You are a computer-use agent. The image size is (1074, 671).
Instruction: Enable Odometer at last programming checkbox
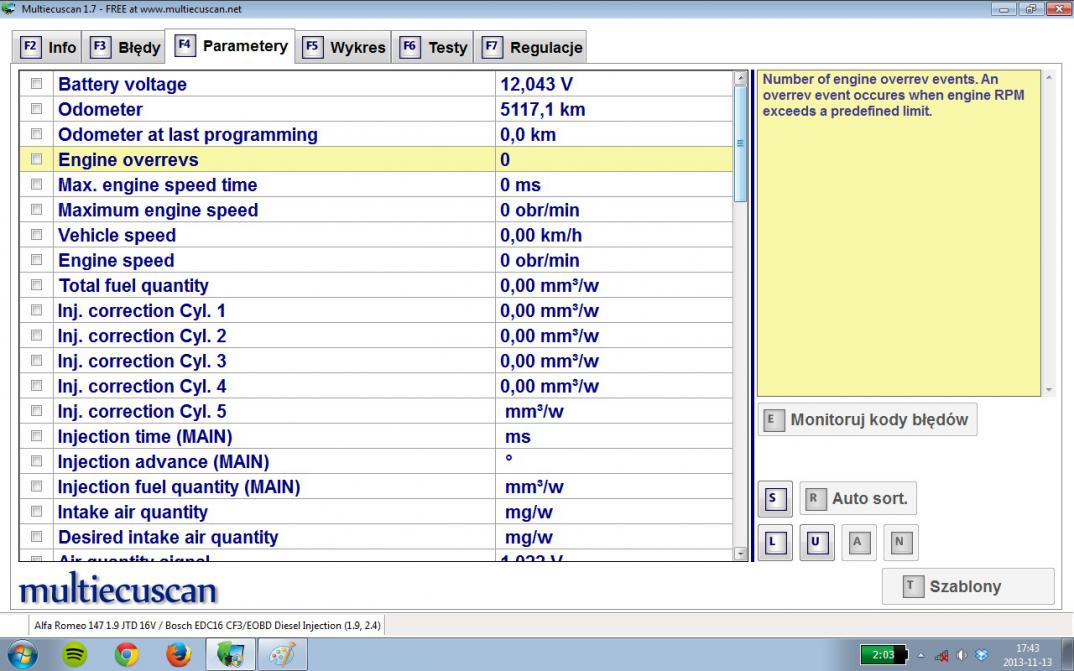coord(36,134)
